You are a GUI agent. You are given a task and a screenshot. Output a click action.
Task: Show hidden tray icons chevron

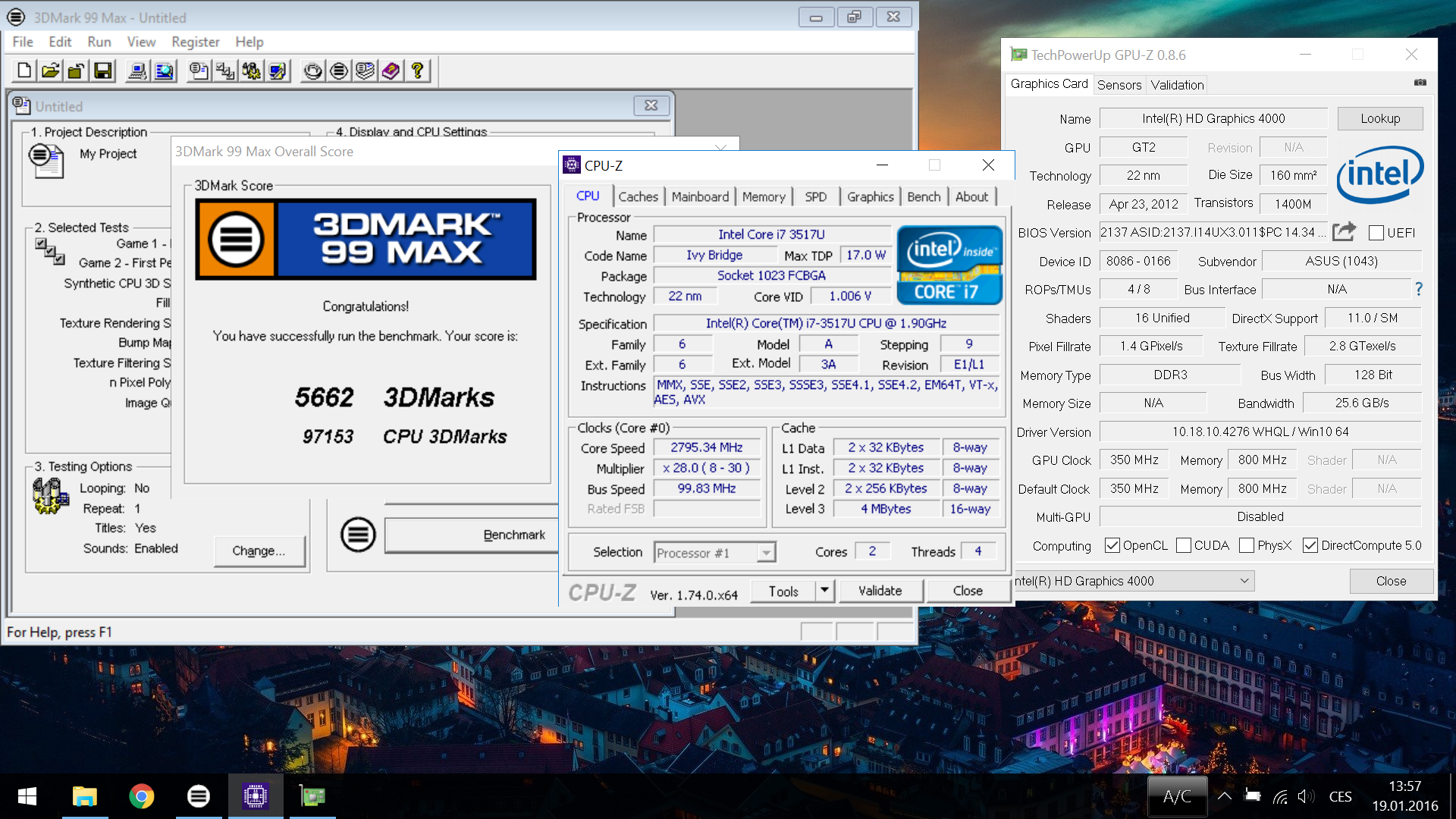(x=1224, y=796)
